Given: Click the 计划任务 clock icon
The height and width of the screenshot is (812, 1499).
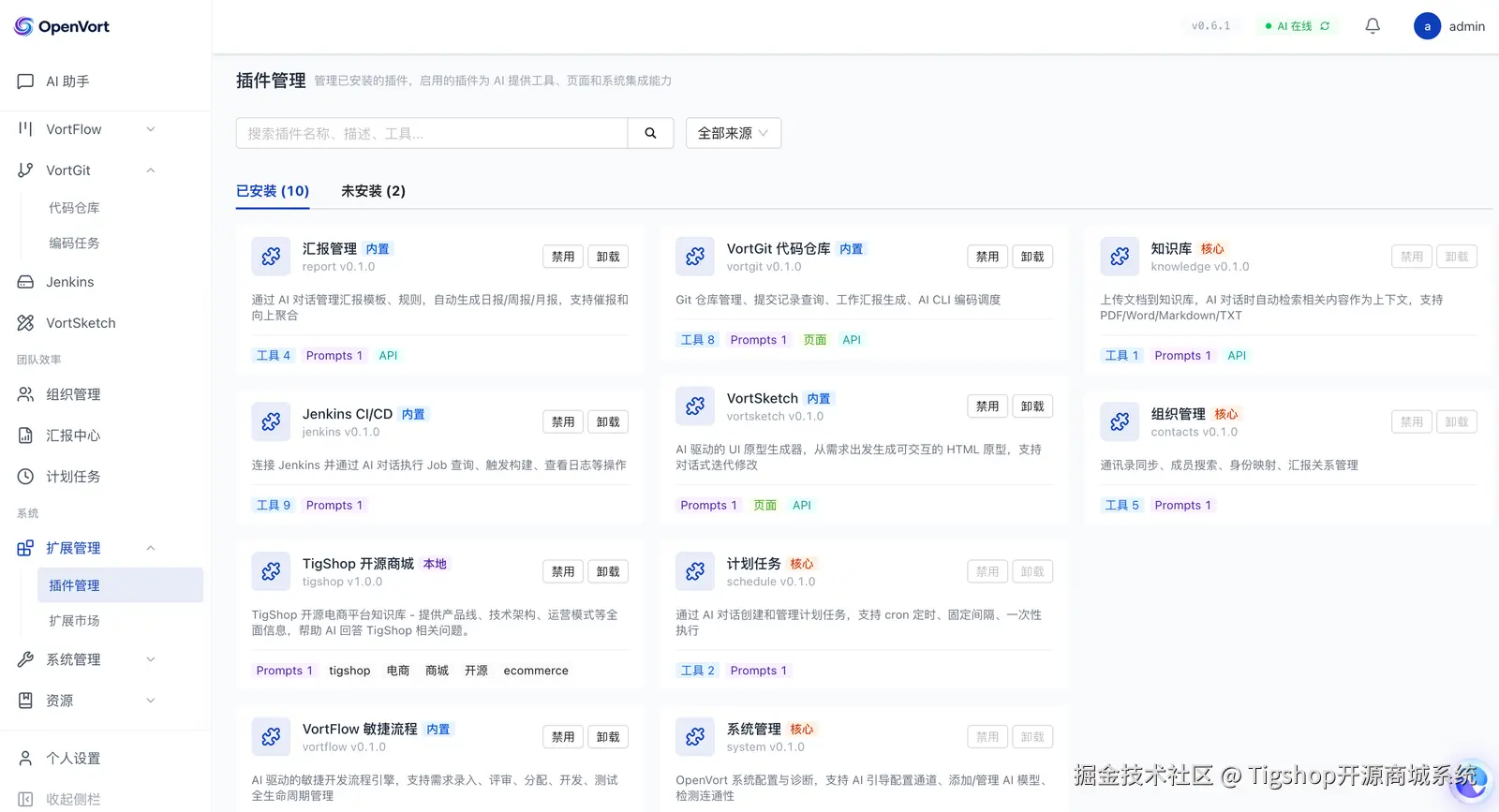Looking at the screenshot, I should pyautogui.click(x=25, y=477).
